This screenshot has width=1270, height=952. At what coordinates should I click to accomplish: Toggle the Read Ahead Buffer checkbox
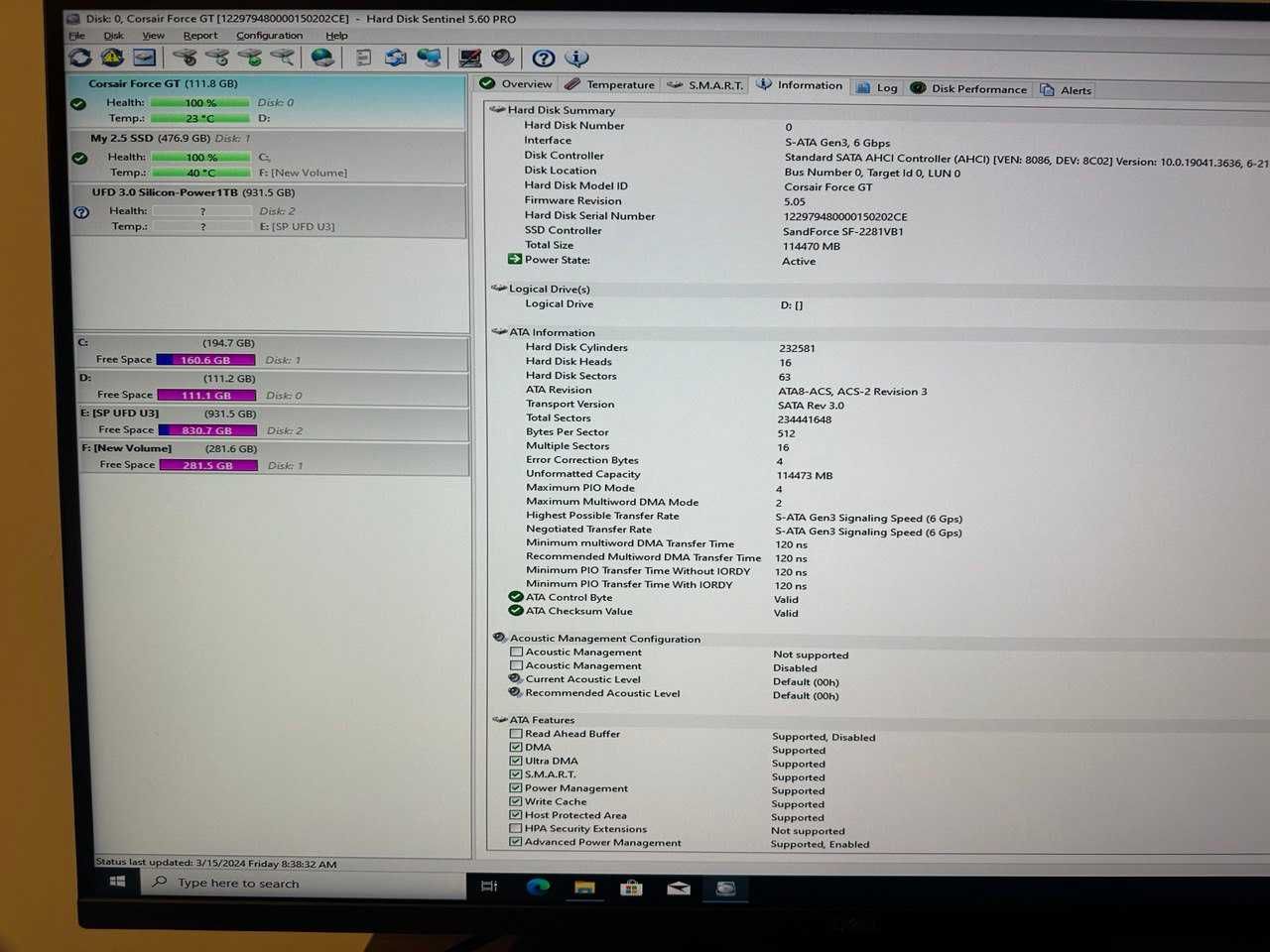(516, 734)
